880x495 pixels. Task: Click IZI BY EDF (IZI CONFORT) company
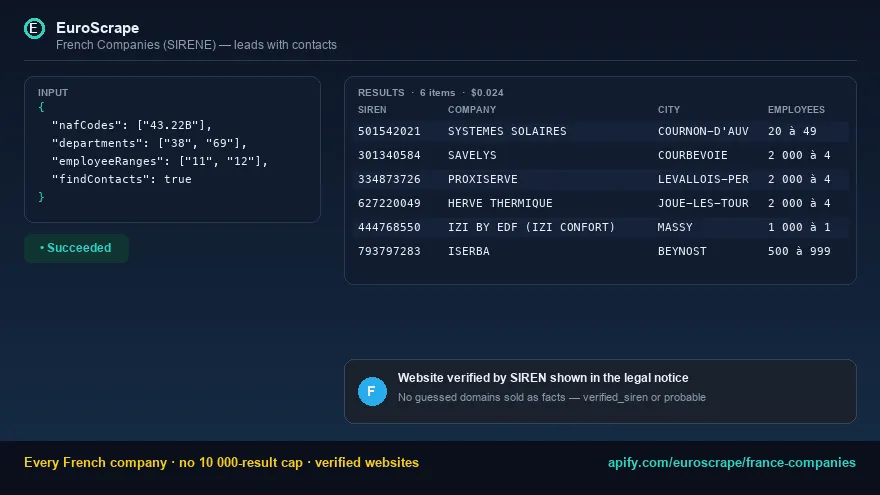click(x=531, y=227)
